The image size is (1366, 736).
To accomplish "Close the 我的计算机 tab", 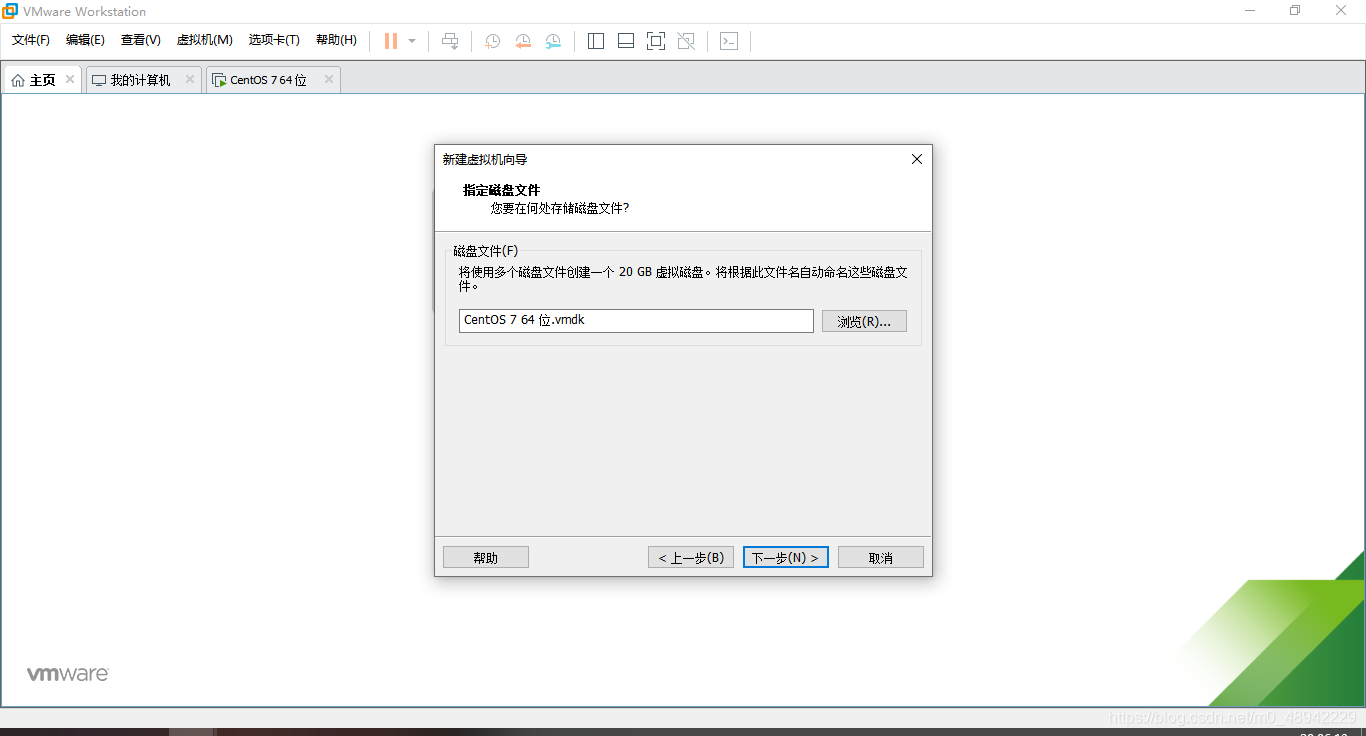I will (x=190, y=79).
